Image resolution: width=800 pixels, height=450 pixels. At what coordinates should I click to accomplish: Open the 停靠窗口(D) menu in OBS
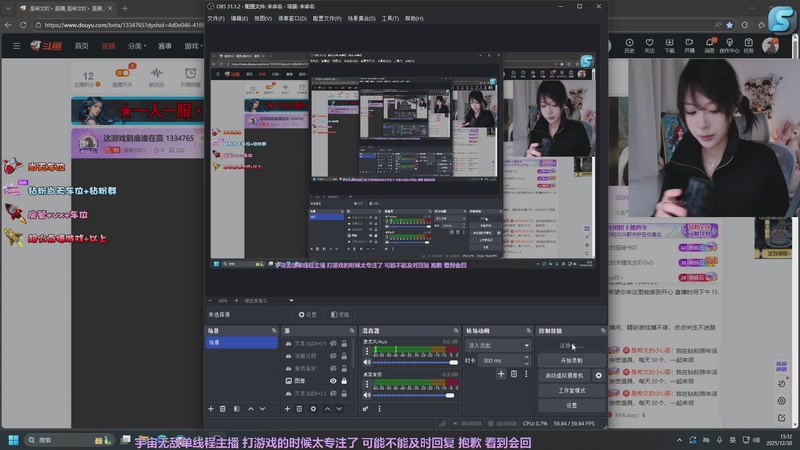[x=292, y=18]
